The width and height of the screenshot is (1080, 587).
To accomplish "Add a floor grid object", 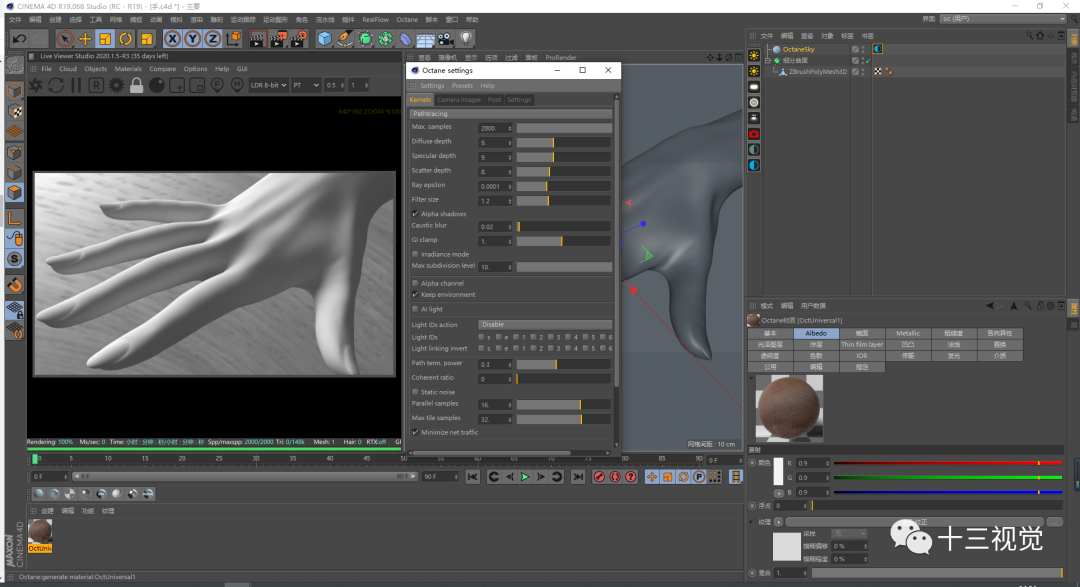I will point(426,39).
